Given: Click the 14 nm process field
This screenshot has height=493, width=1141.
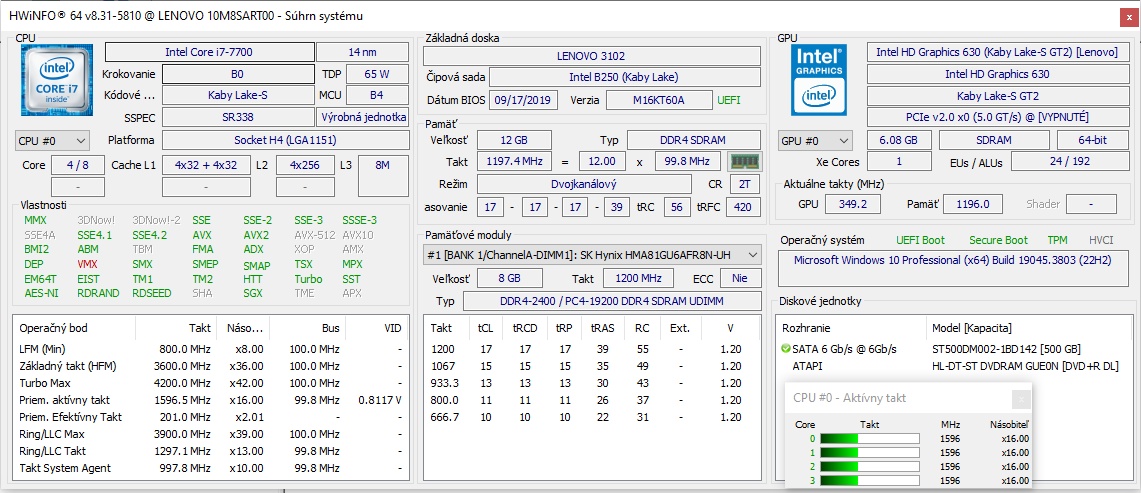Looking at the screenshot, I should click(362, 52).
